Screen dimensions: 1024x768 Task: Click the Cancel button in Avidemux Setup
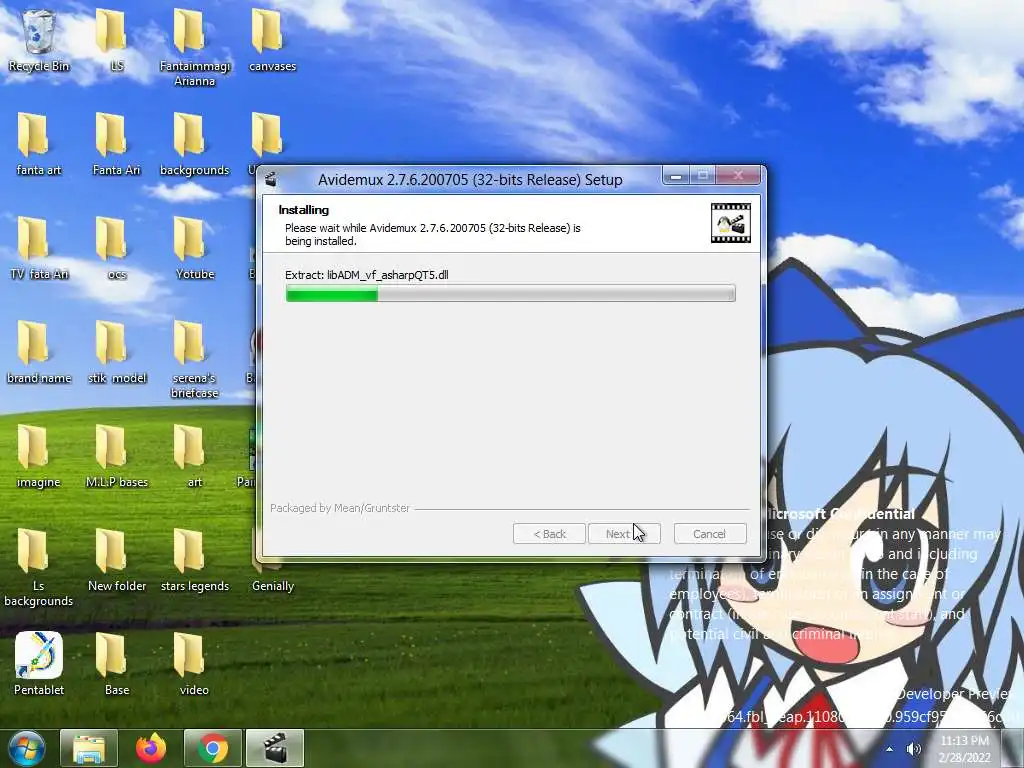(709, 534)
